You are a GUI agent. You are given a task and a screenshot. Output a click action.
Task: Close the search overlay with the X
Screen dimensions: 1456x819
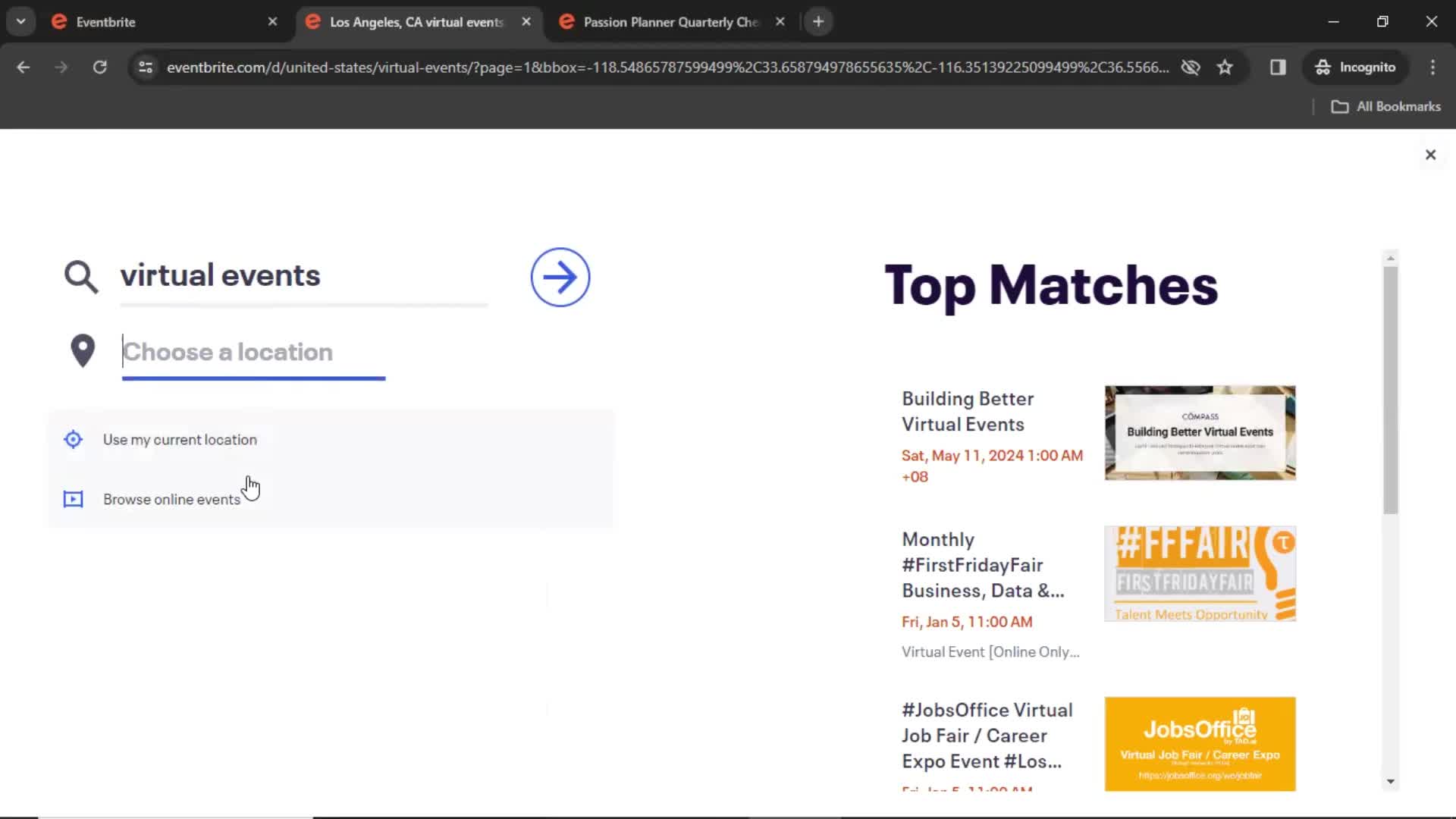(1430, 155)
